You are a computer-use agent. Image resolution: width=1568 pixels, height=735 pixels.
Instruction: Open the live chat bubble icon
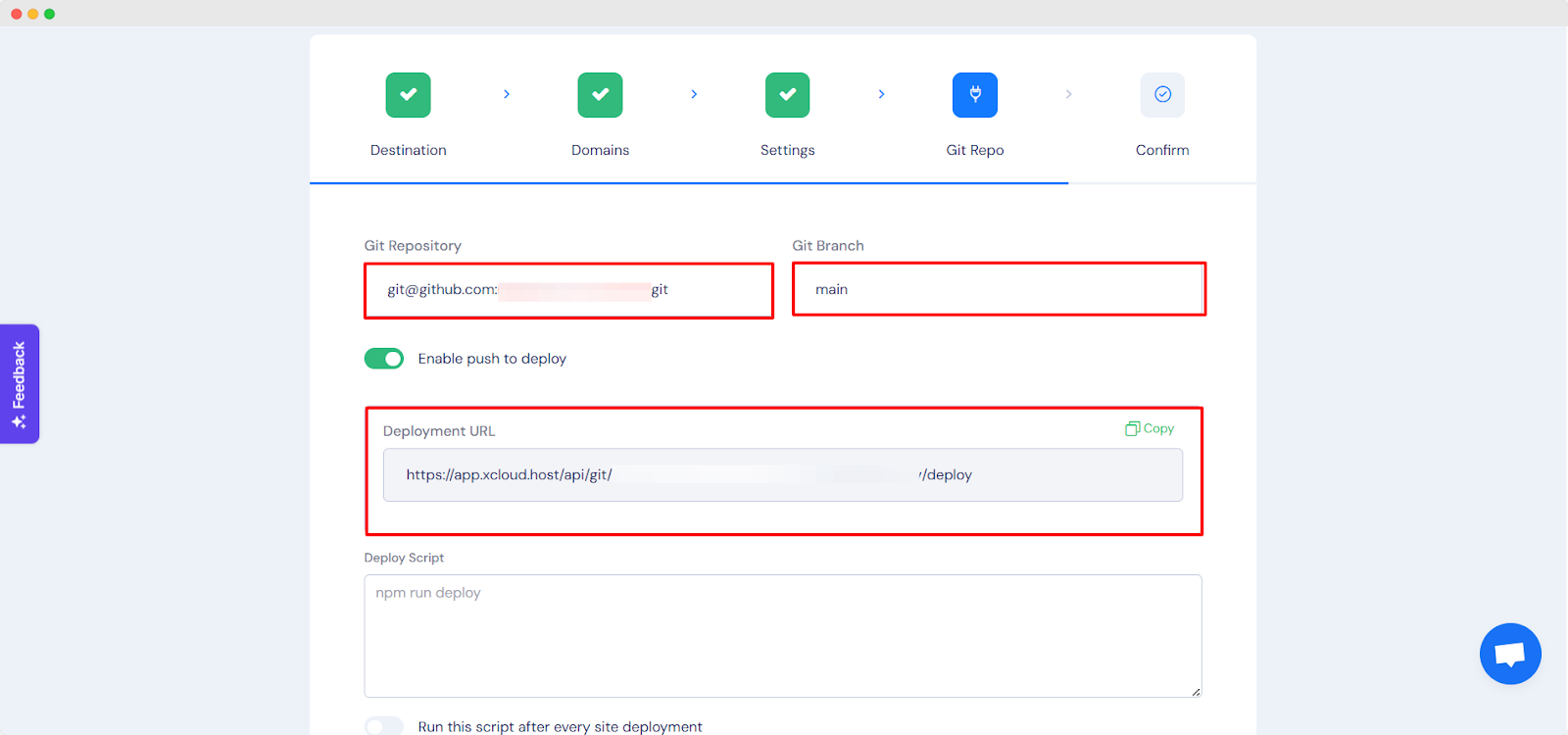point(1510,654)
